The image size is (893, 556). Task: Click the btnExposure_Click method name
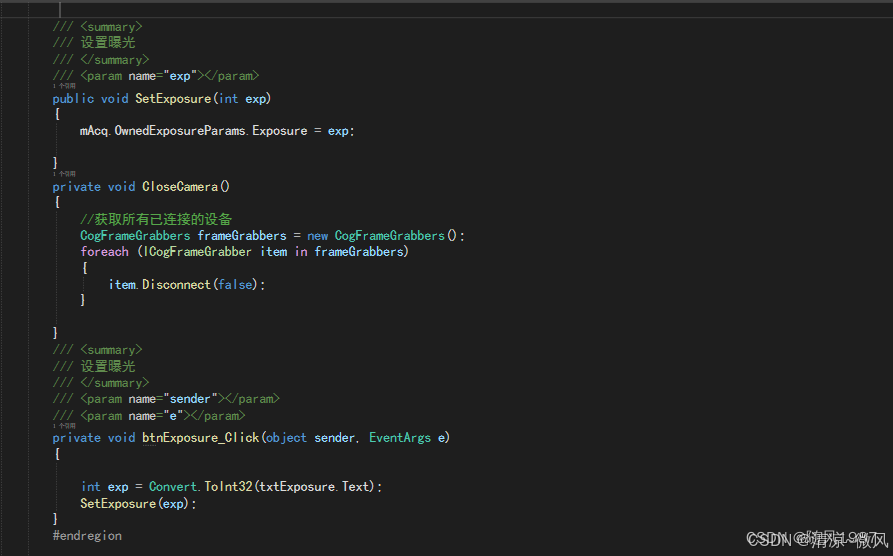200,438
